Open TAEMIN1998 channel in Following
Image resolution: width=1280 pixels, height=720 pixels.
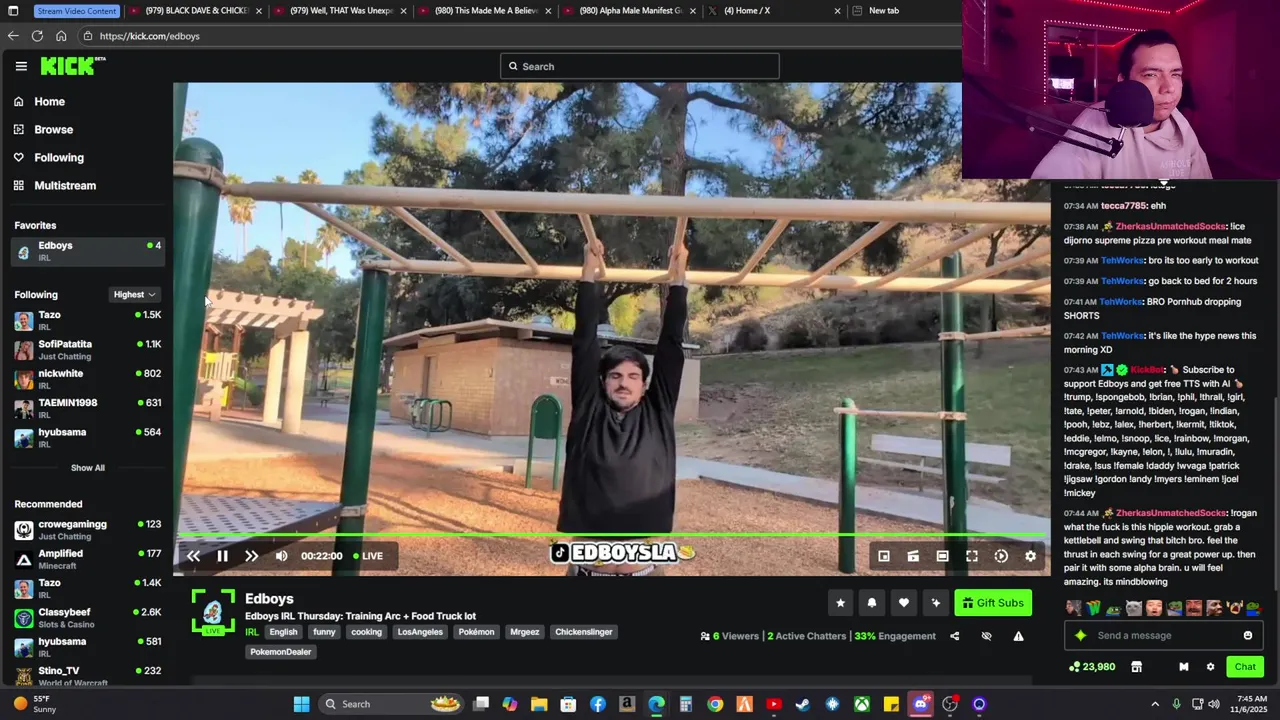click(x=87, y=408)
